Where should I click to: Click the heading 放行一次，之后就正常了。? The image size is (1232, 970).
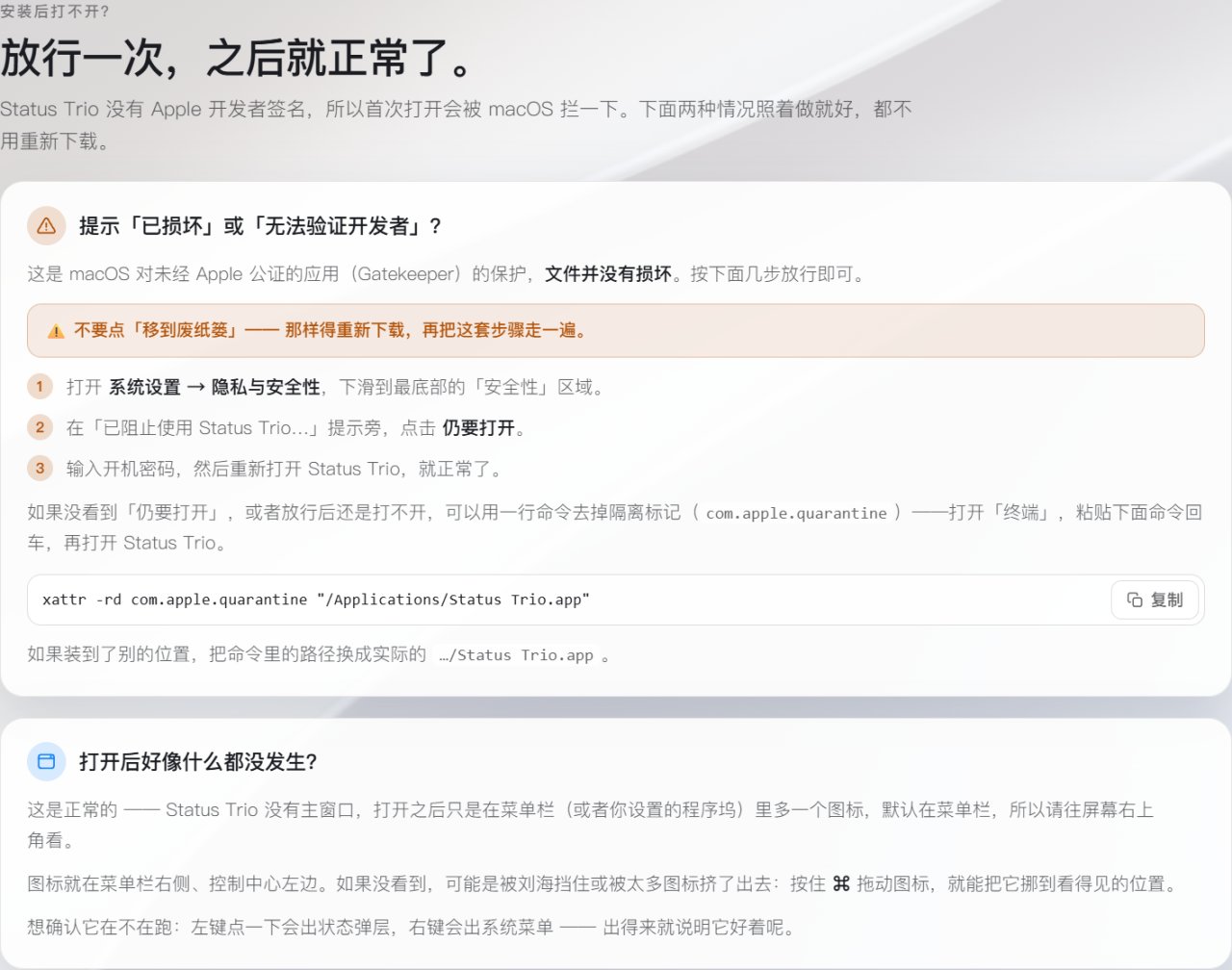click(x=238, y=57)
